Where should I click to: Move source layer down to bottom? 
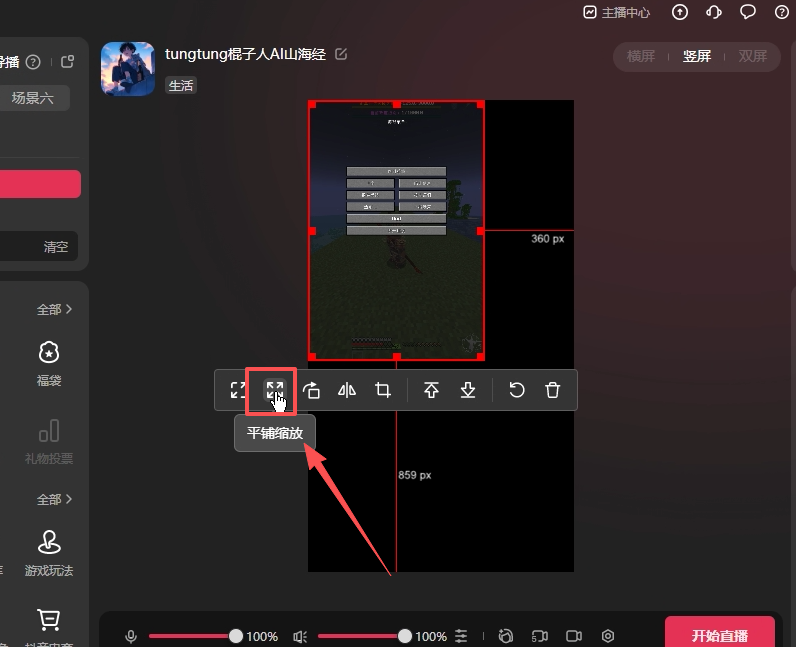pyautogui.click(x=467, y=390)
